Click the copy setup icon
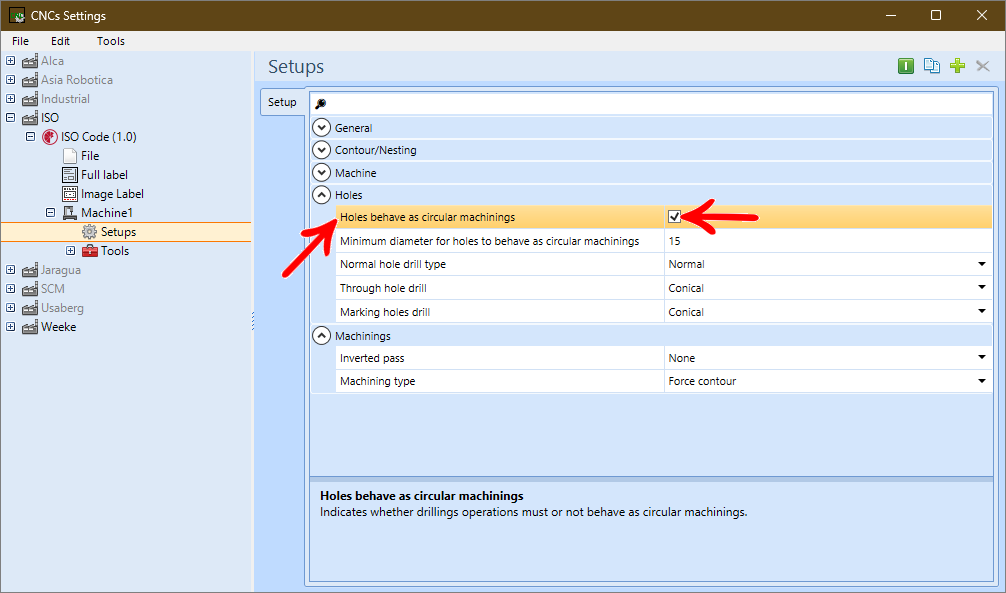 [x=932, y=66]
